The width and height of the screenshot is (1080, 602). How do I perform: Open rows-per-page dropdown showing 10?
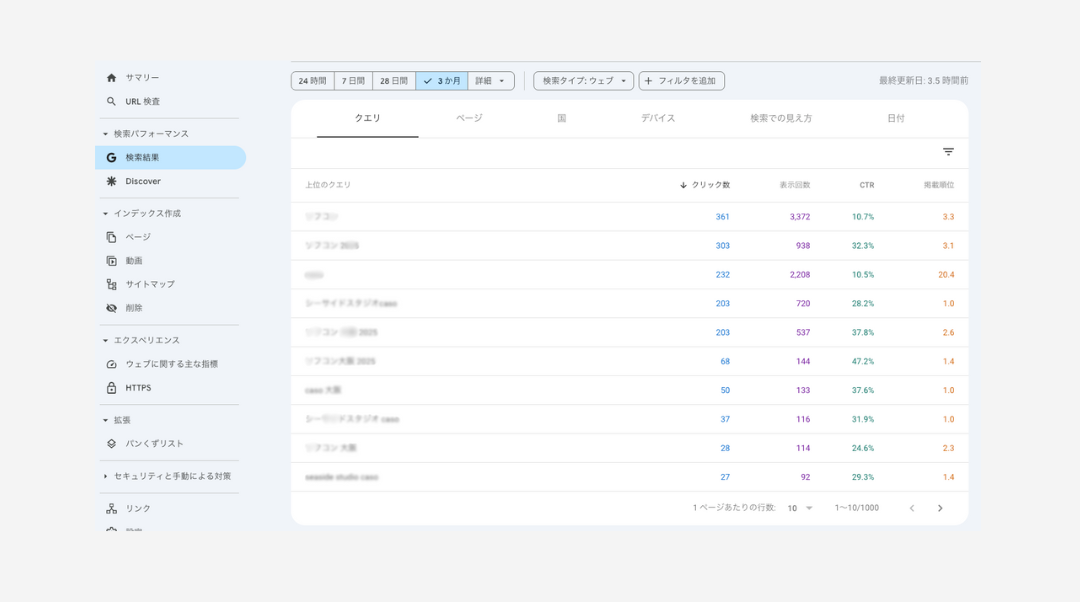[x=800, y=508]
